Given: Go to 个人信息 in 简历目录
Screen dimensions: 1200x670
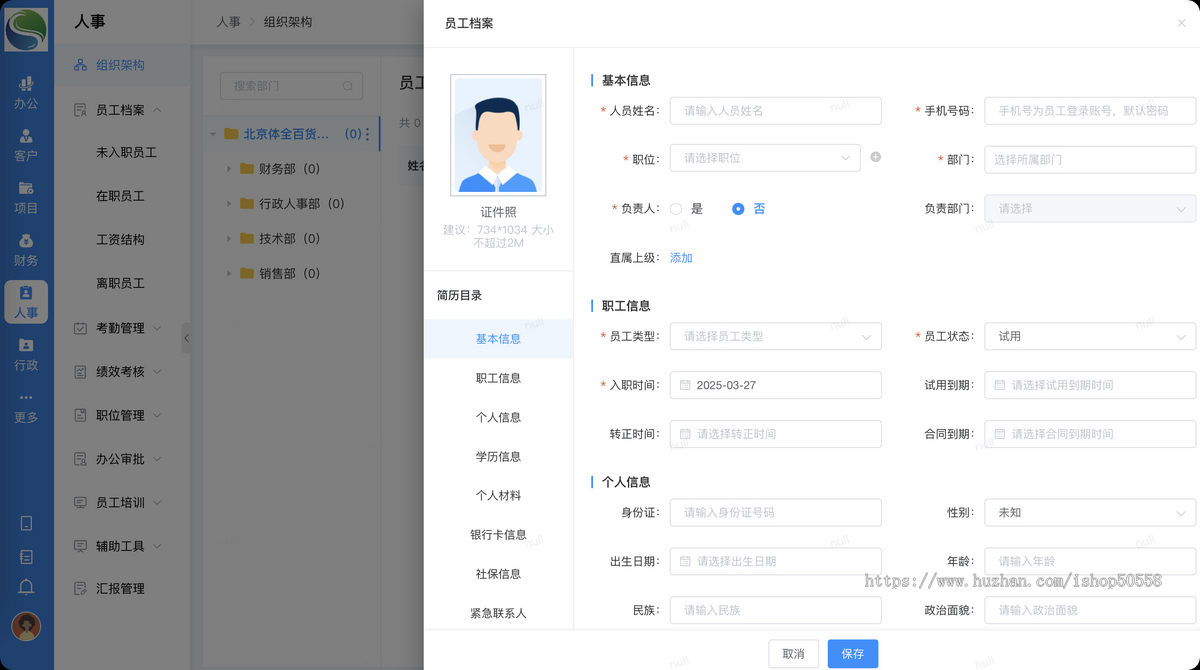Looking at the screenshot, I should 498,417.
